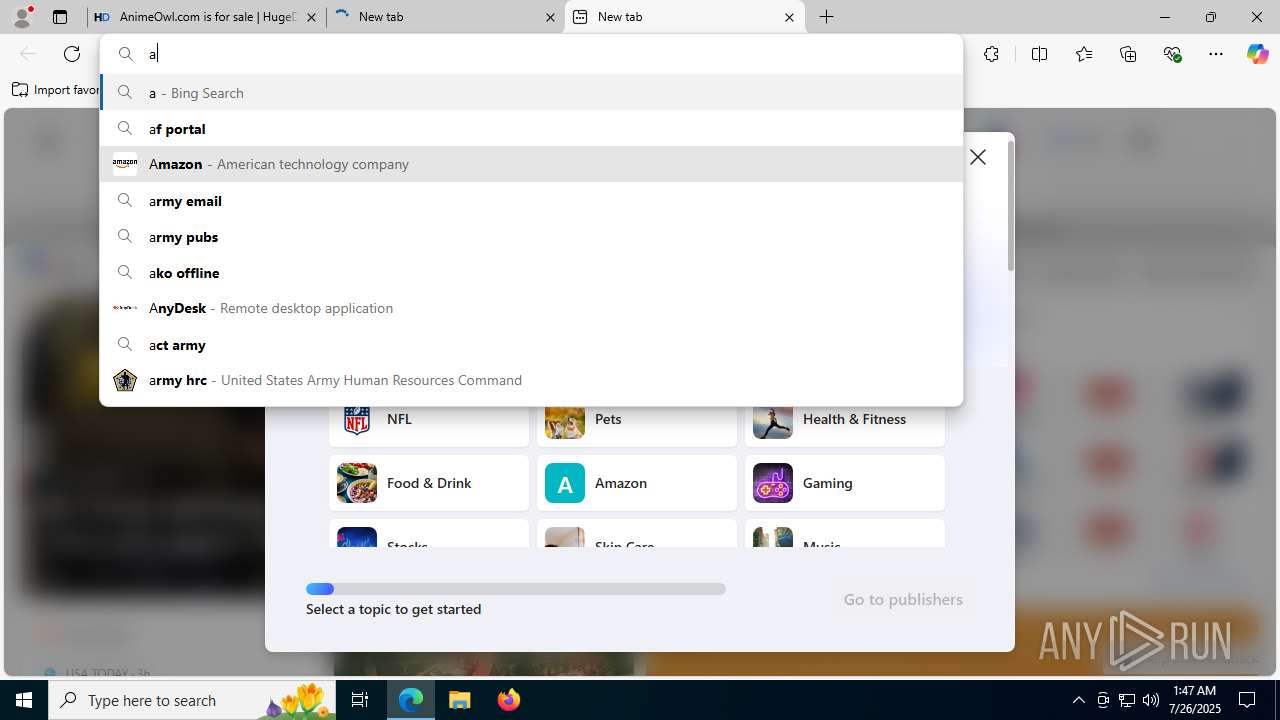
Task: Select the 'AnyDesk - Remote desktop application' suggestion
Action: tap(532, 308)
